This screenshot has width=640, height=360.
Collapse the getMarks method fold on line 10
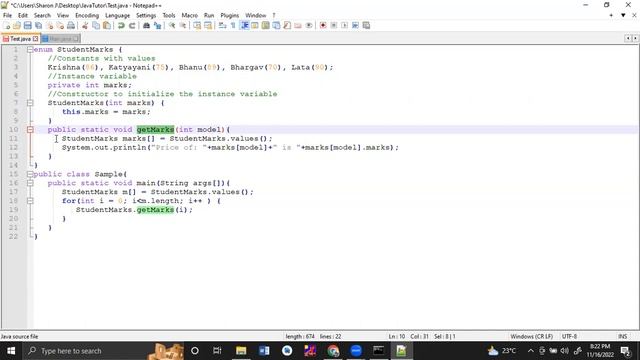tap(30, 129)
